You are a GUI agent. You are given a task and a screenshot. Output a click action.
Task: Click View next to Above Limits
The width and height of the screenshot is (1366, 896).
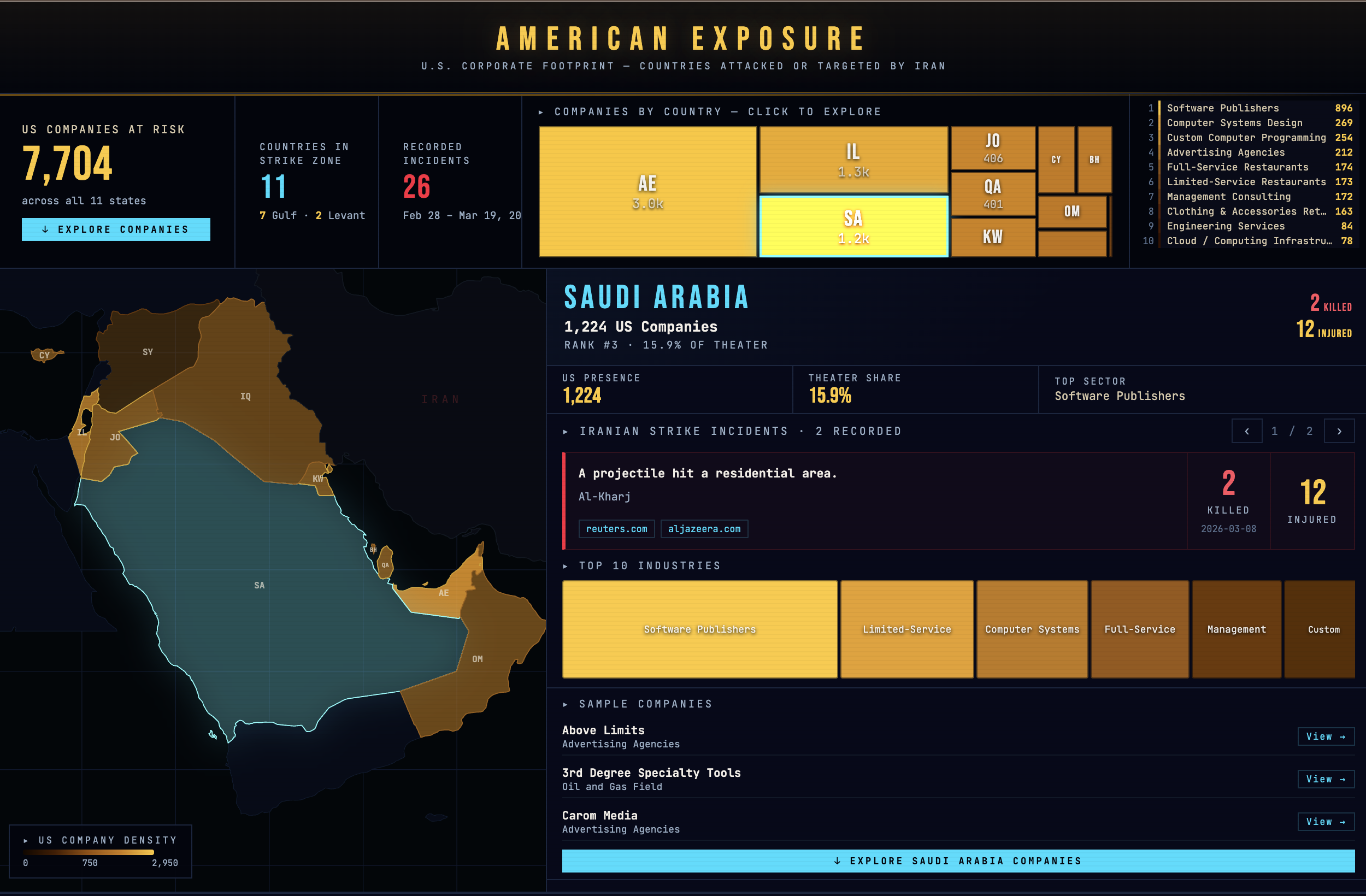pos(1326,736)
